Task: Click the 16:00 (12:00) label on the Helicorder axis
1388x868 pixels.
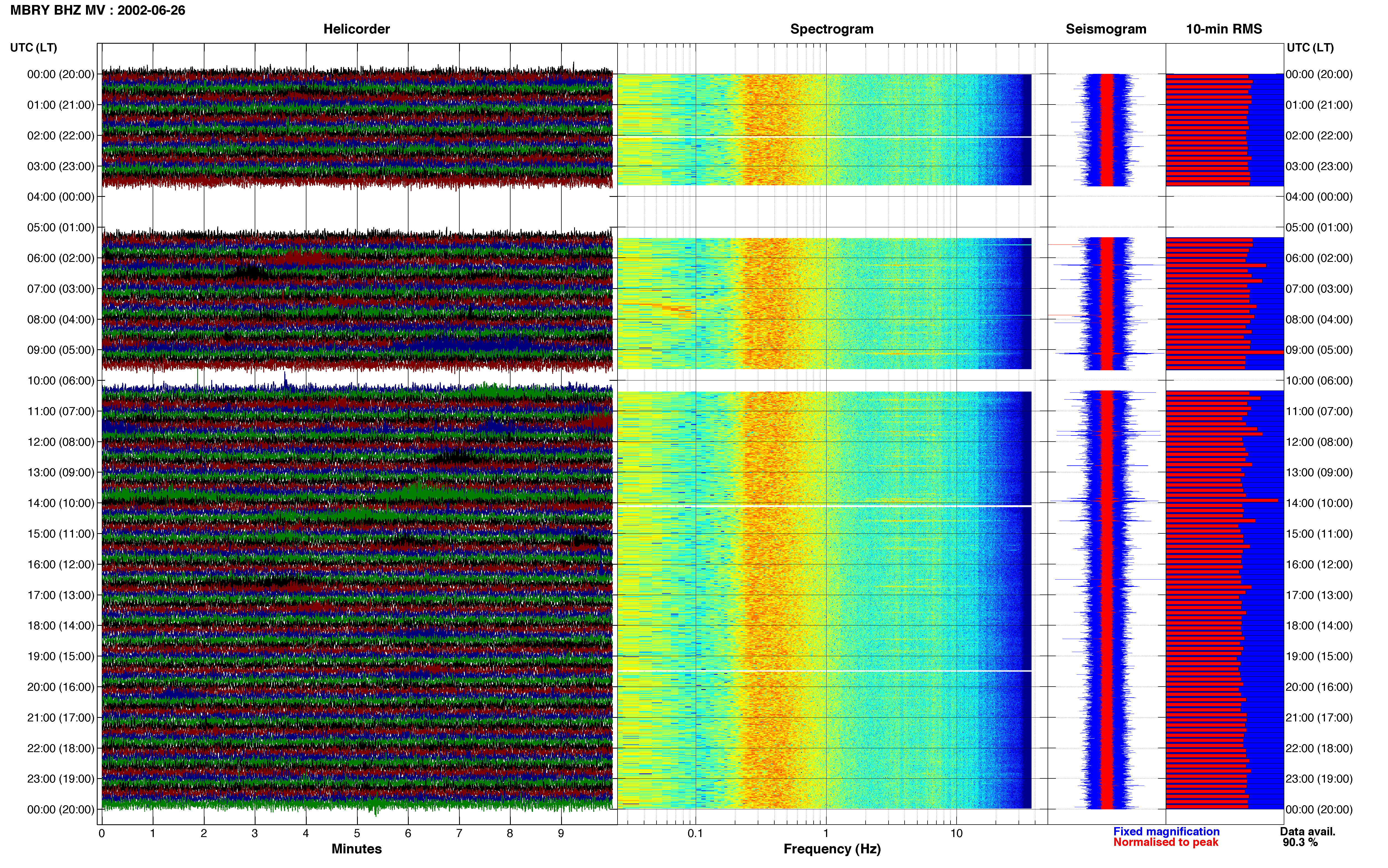Action: coord(61,564)
